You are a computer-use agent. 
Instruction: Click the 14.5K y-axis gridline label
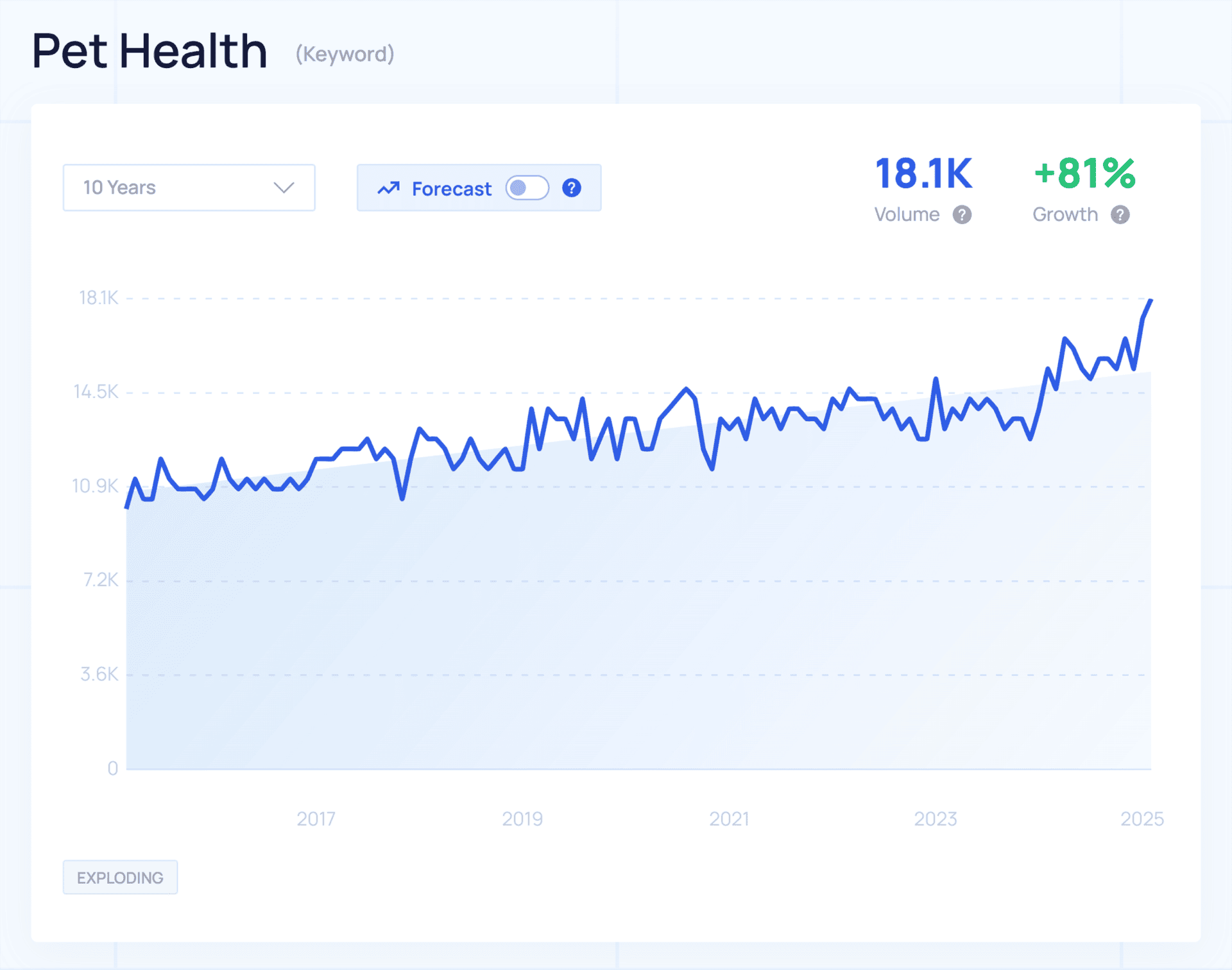[x=96, y=392]
